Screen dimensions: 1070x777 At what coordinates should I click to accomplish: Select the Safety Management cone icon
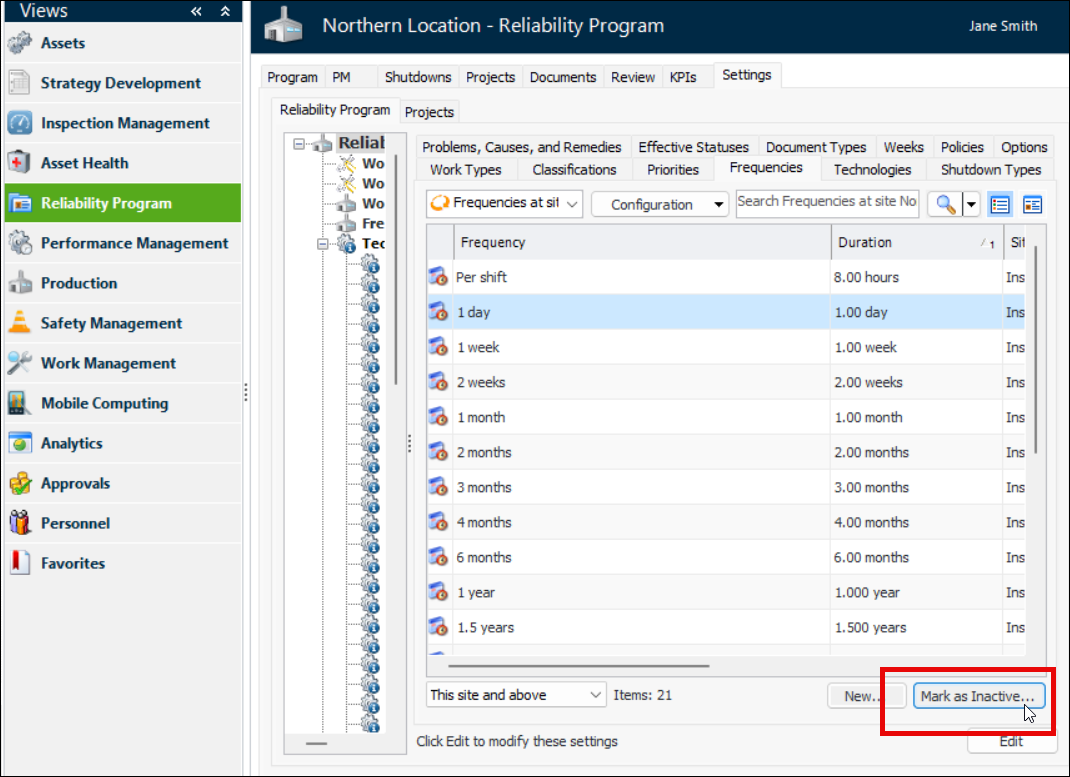(x=20, y=323)
